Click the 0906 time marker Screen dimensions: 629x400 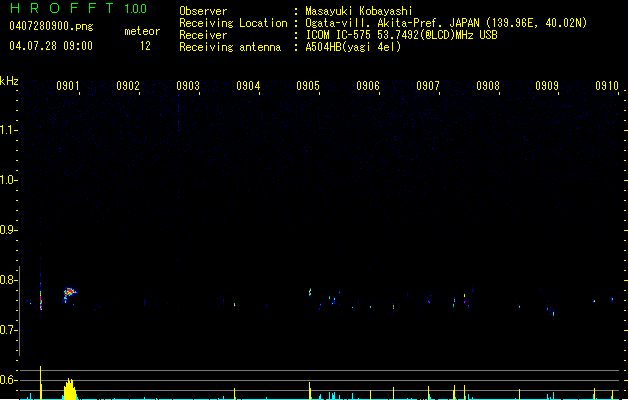(368, 86)
